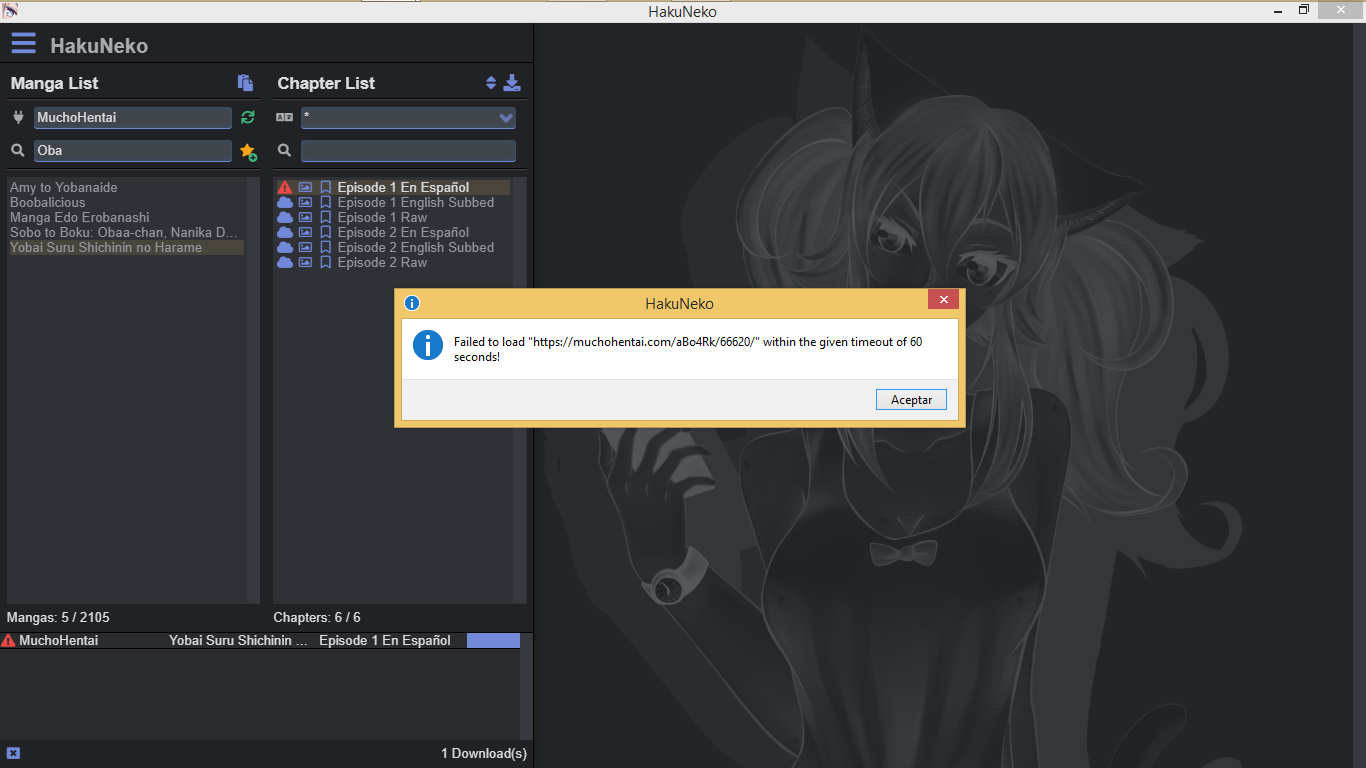
Task: Close the HakuNeko error dialog
Action: pos(943,300)
